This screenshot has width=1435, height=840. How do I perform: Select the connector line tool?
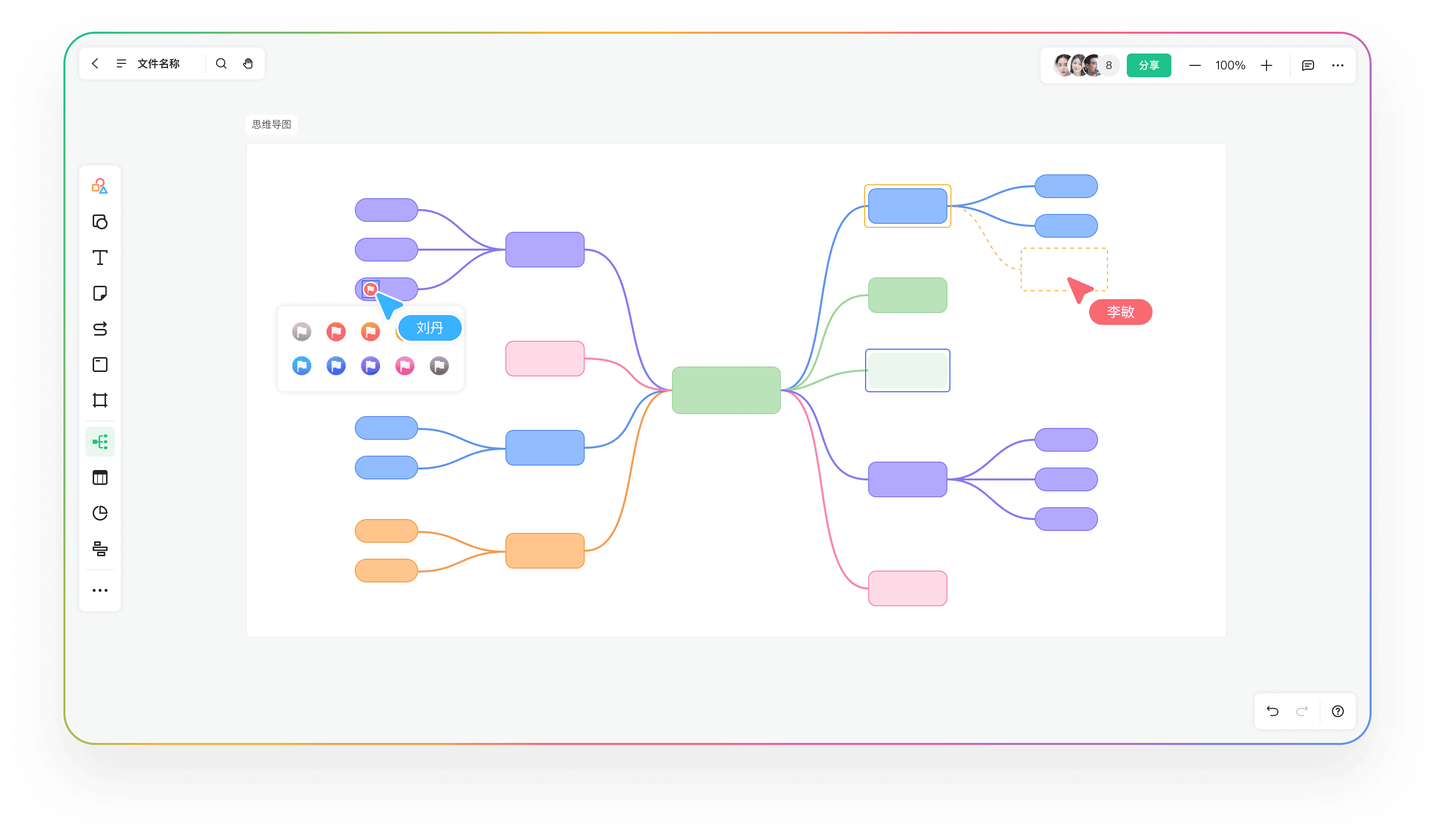click(100, 329)
